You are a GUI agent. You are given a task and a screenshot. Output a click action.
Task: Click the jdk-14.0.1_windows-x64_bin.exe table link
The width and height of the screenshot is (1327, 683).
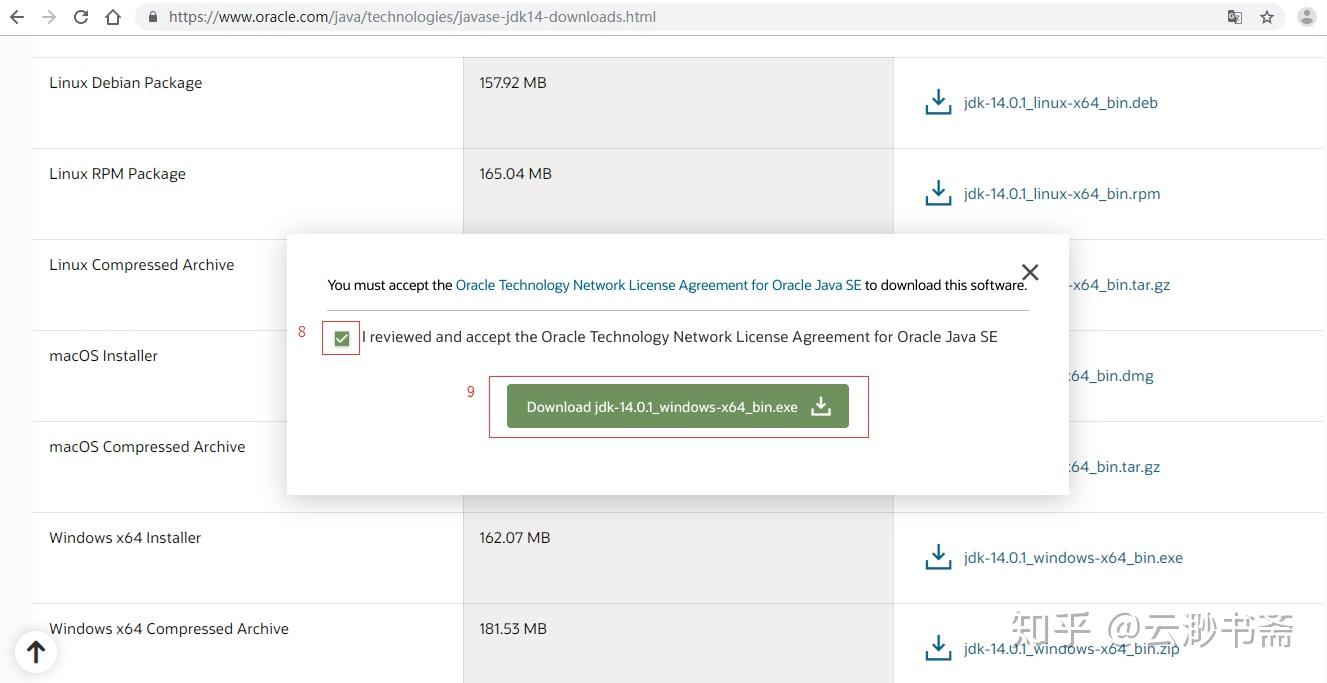pyautogui.click(x=1073, y=558)
